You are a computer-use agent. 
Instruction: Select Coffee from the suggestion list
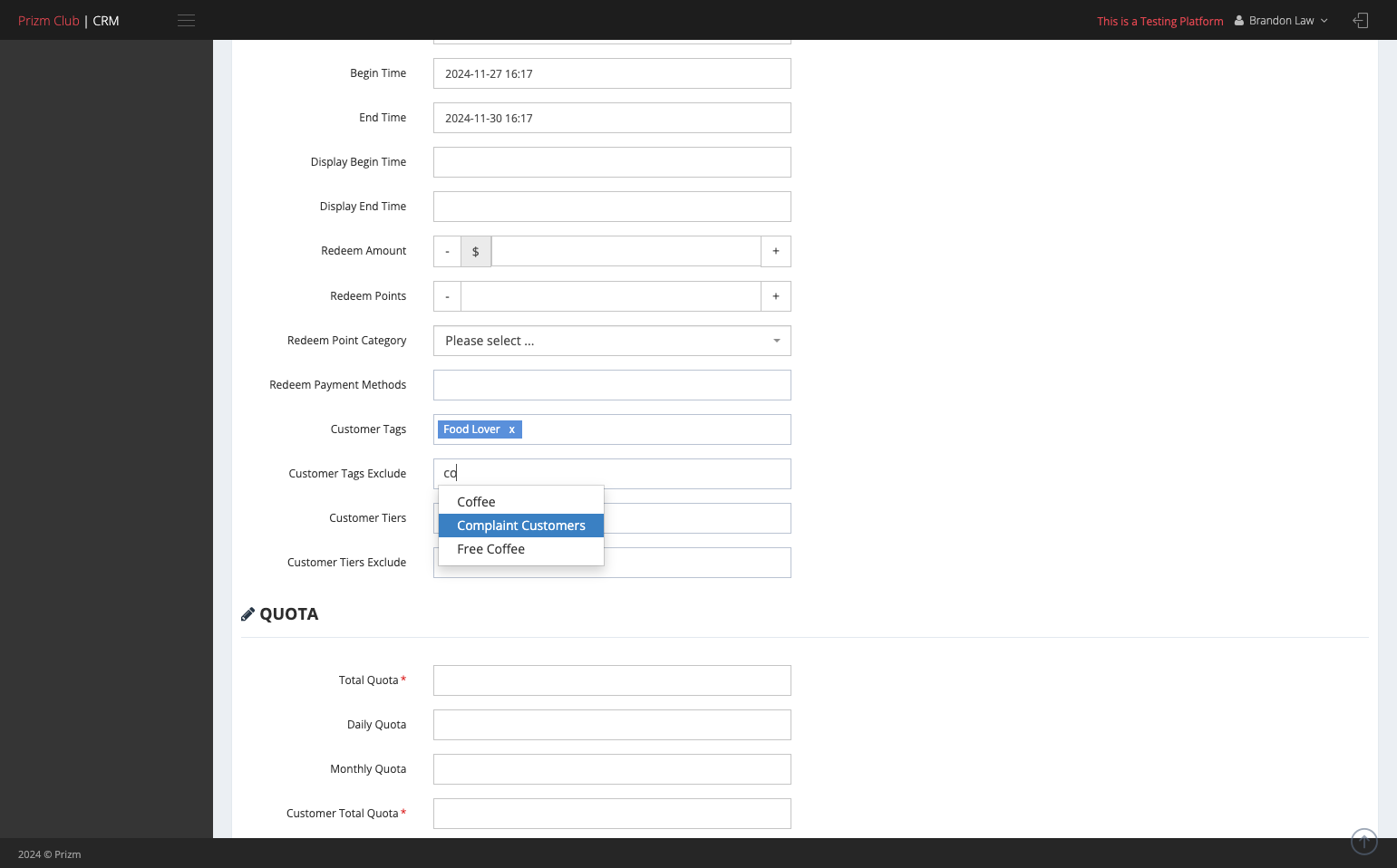click(521, 502)
